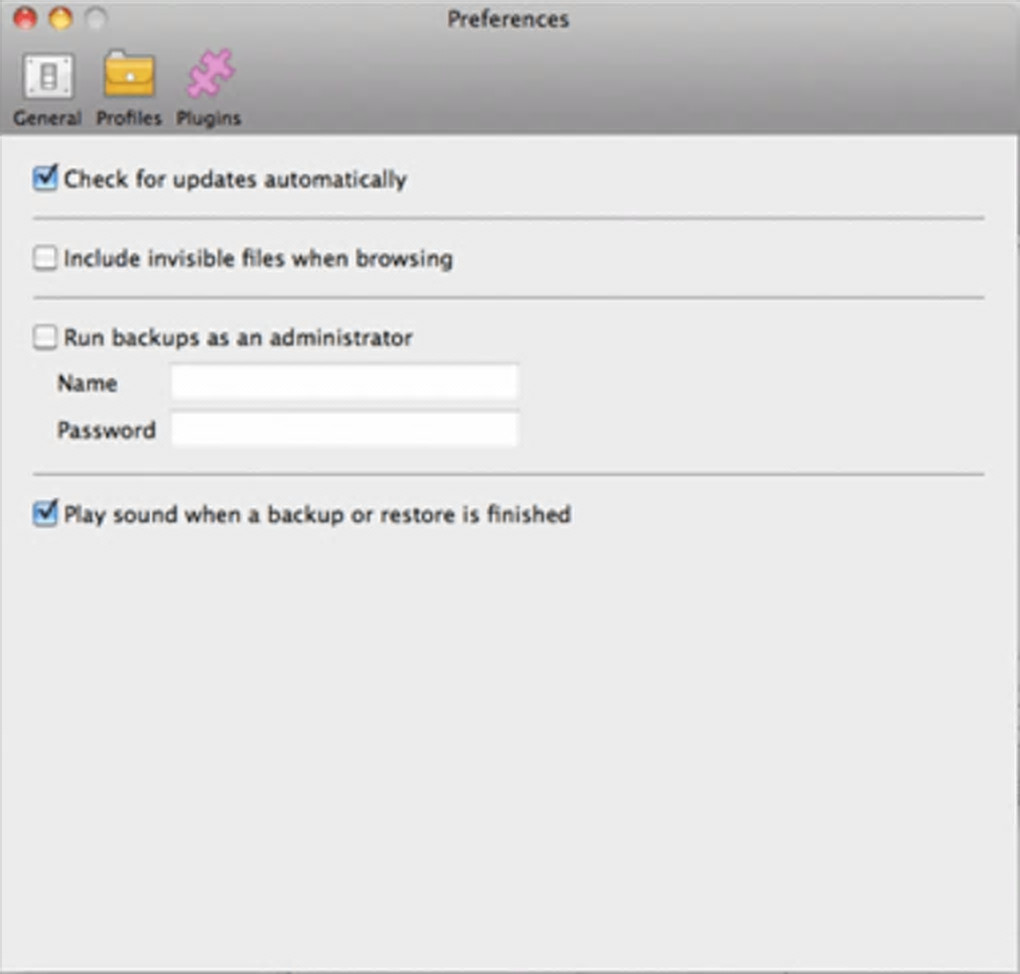Image resolution: width=1020 pixels, height=974 pixels.
Task: Uncheck Check for updates automatically
Action: [45, 178]
